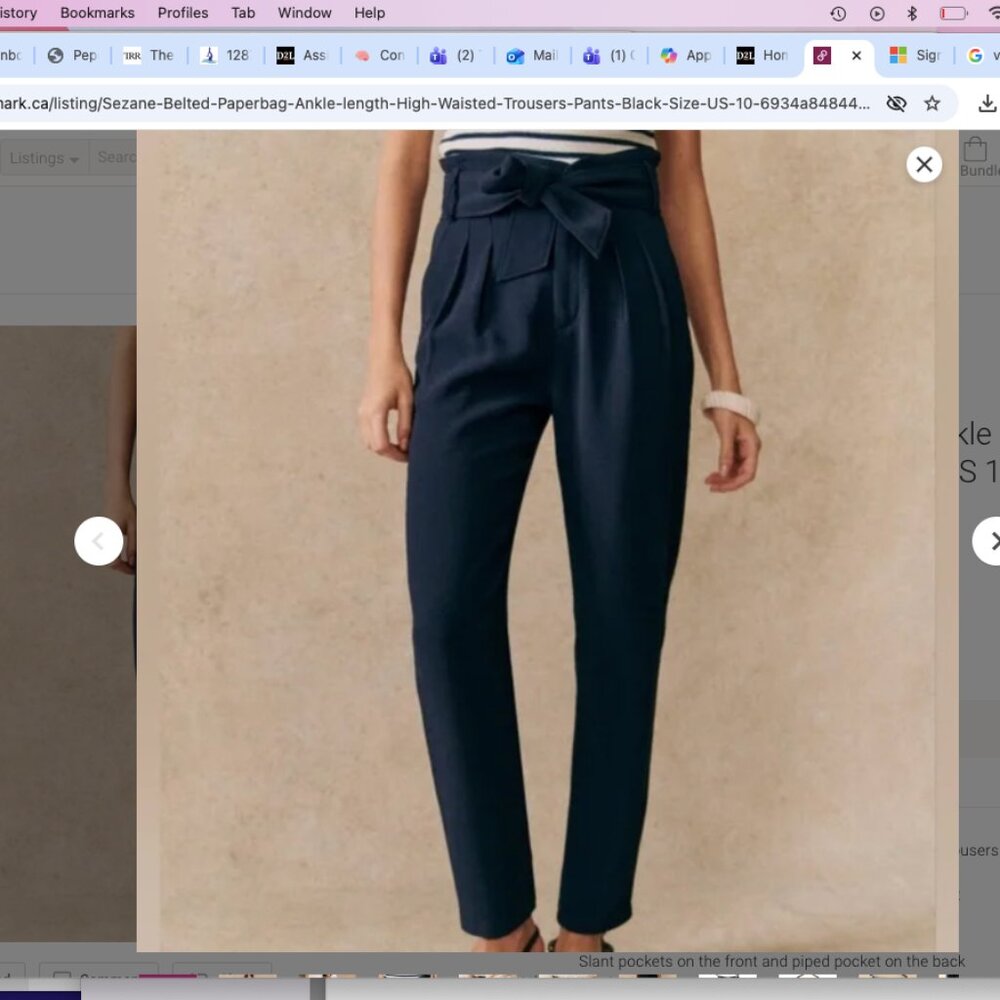Switch to the Outlook Mail tab
Image resolution: width=1000 pixels, height=1000 pixels.
(532, 55)
